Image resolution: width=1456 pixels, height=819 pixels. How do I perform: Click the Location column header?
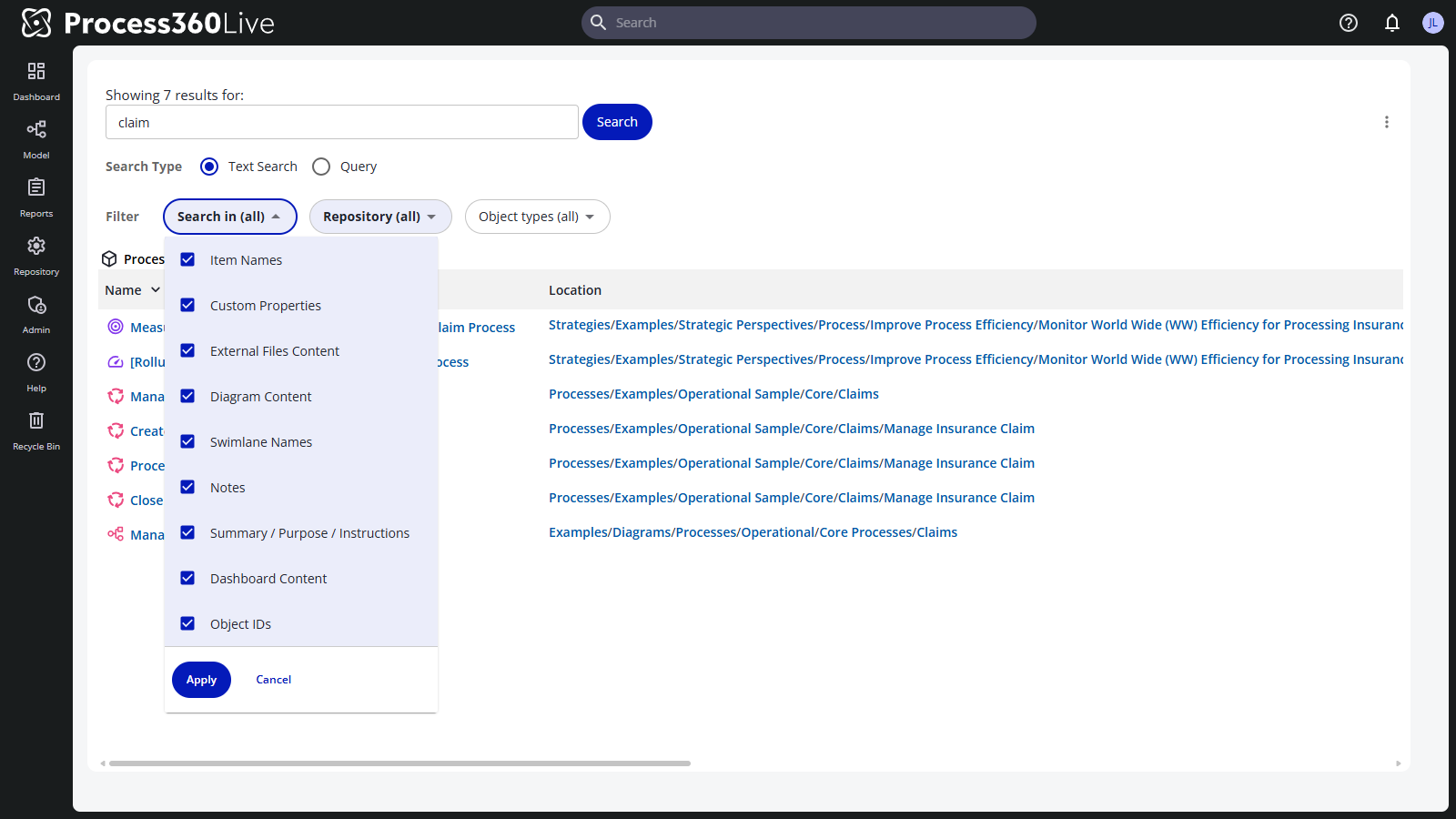click(x=575, y=290)
